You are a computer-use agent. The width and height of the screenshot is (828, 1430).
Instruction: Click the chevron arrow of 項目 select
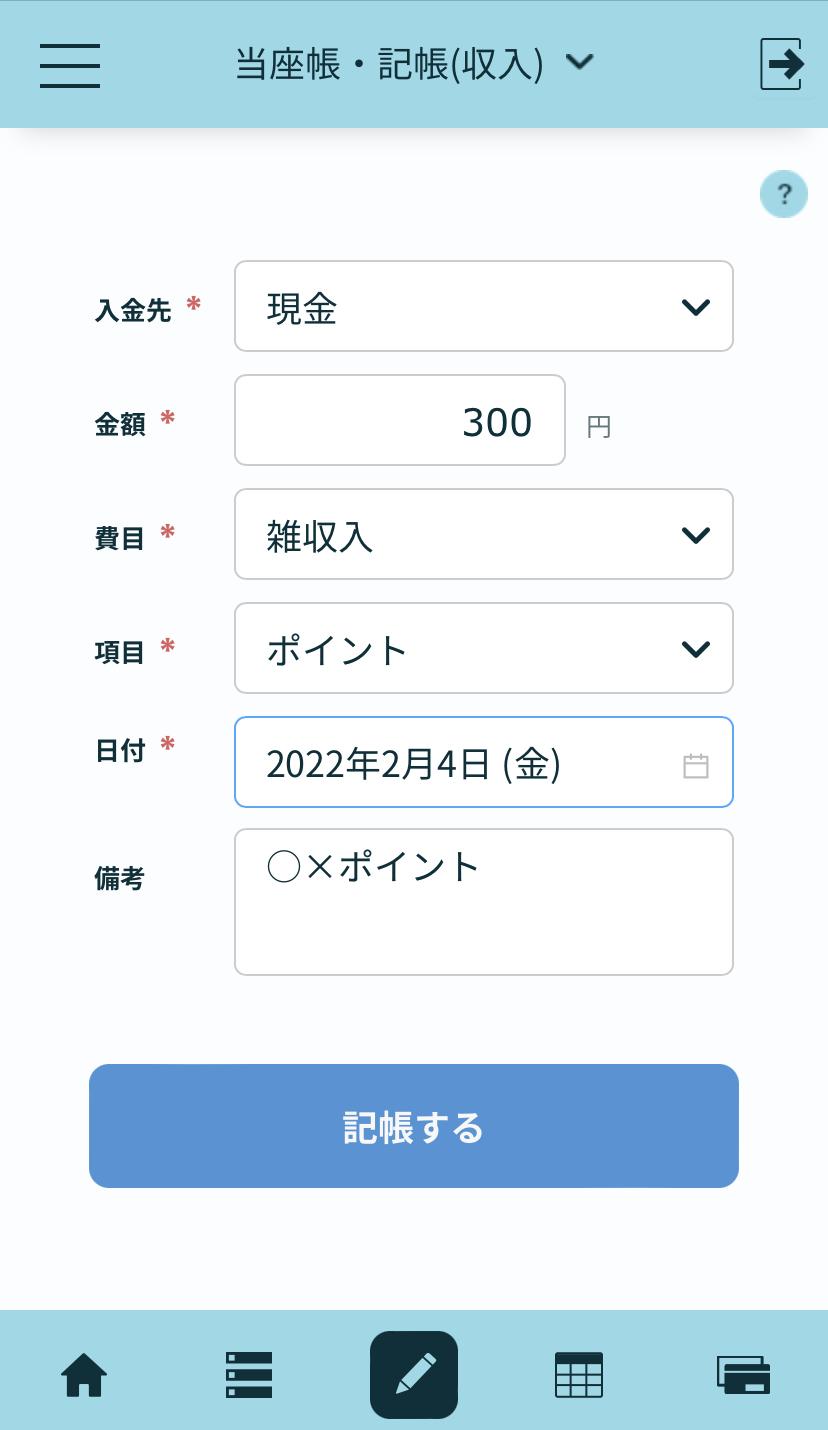tap(696, 649)
